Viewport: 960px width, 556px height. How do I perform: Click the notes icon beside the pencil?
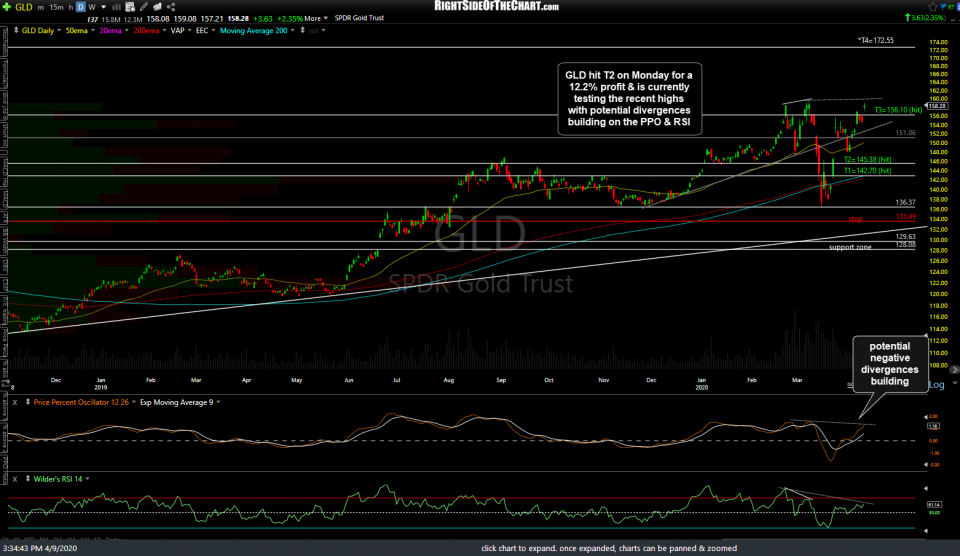(157, 7)
